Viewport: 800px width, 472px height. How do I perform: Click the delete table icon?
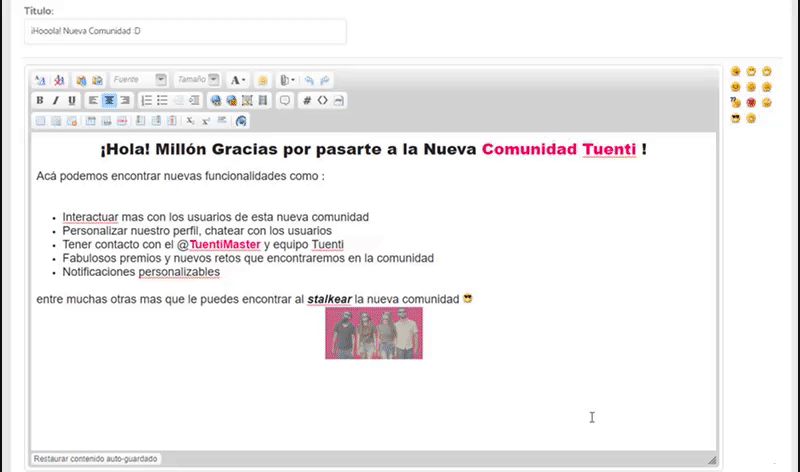72,121
